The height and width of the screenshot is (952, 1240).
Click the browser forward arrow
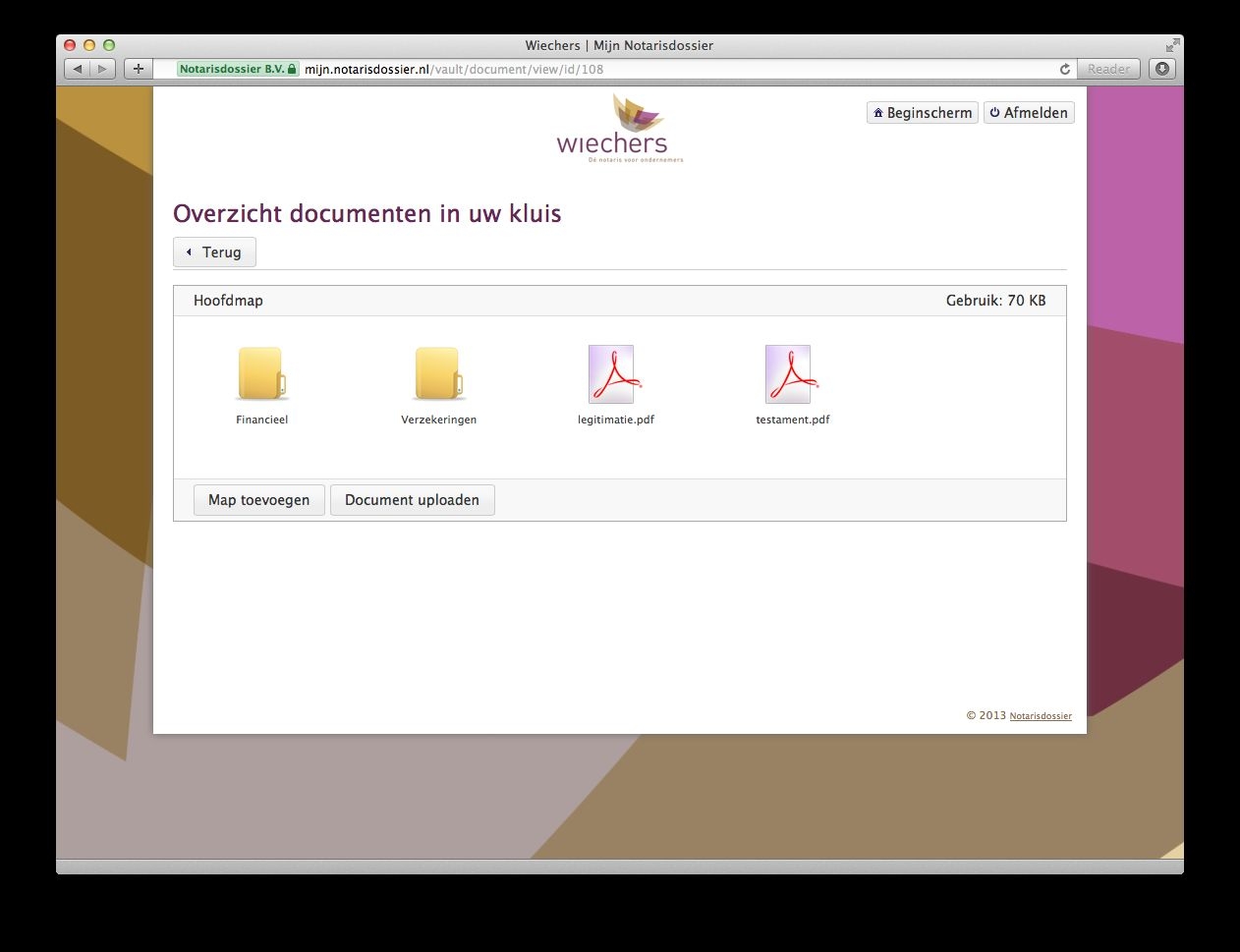pyautogui.click(x=102, y=69)
